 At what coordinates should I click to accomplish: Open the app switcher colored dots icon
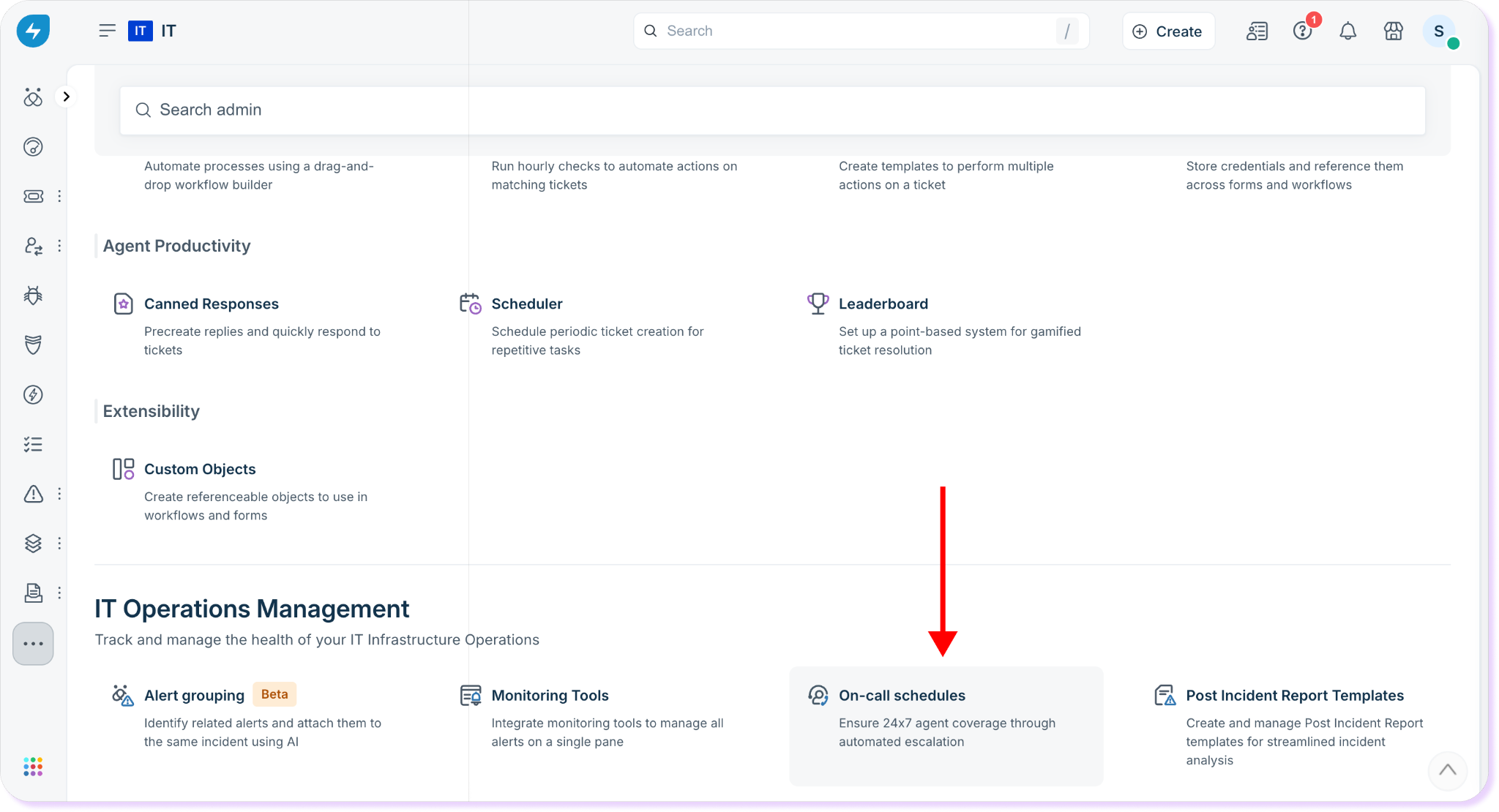click(33, 767)
